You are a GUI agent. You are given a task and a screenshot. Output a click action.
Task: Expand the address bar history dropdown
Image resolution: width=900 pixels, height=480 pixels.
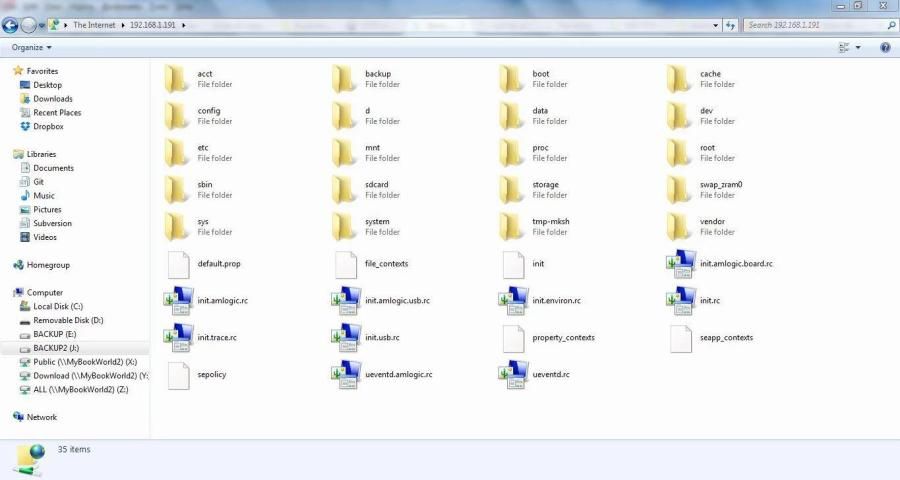pyautogui.click(x=716, y=25)
